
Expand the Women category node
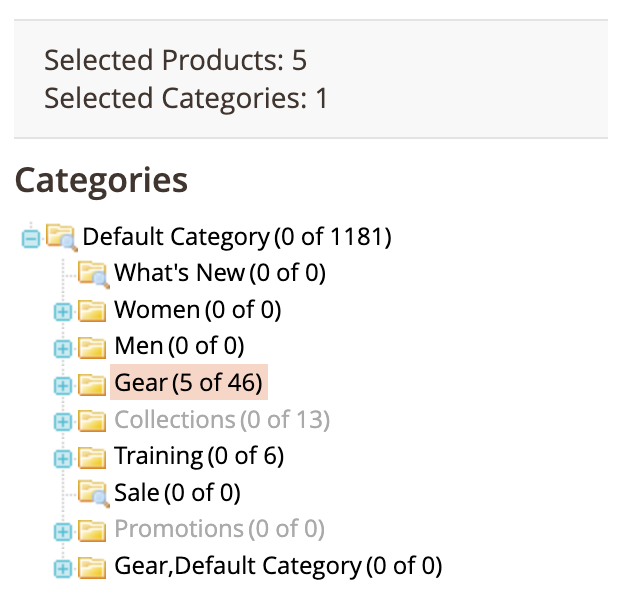(x=62, y=312)
